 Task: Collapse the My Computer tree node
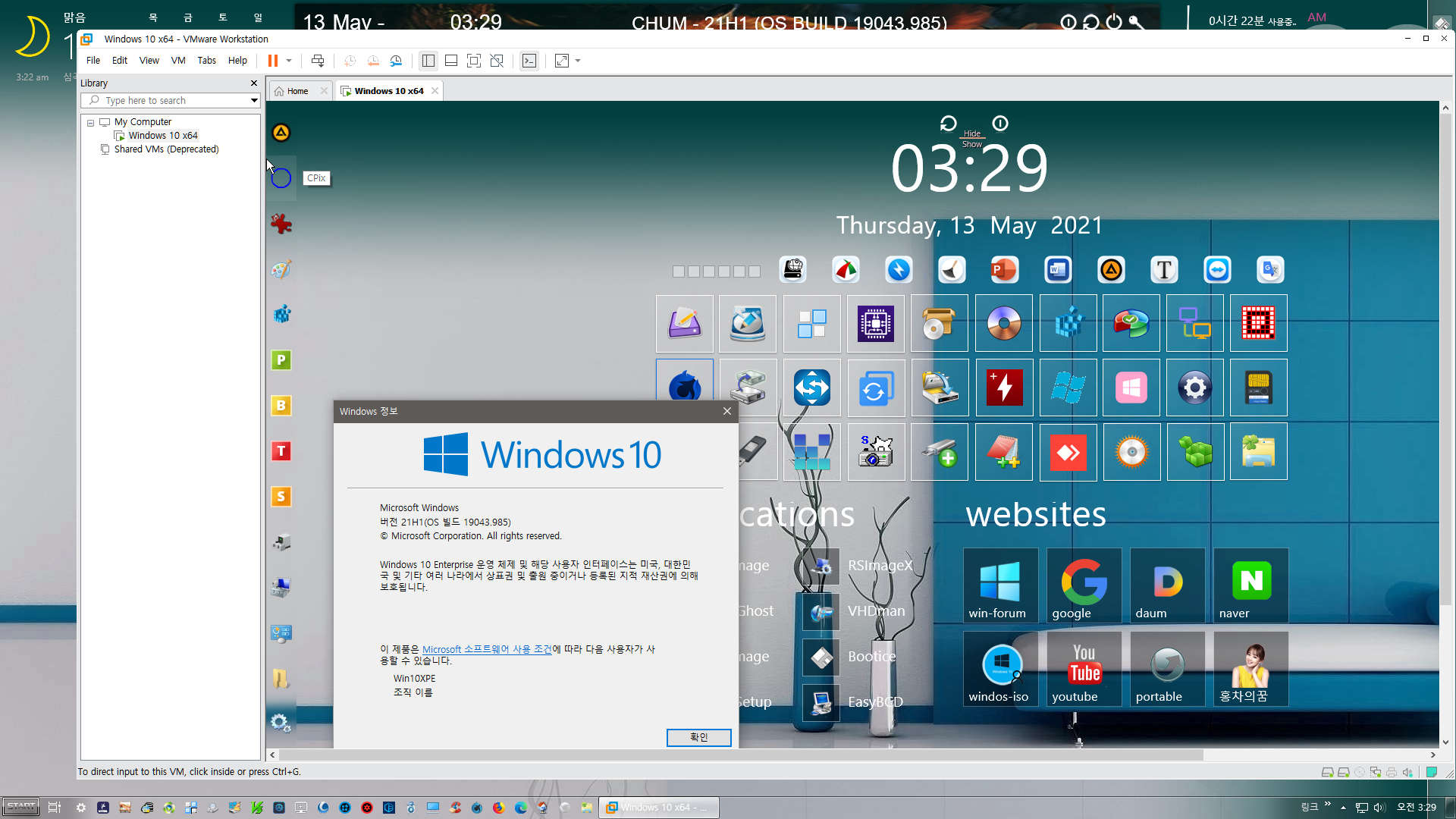tap(90, 122)
